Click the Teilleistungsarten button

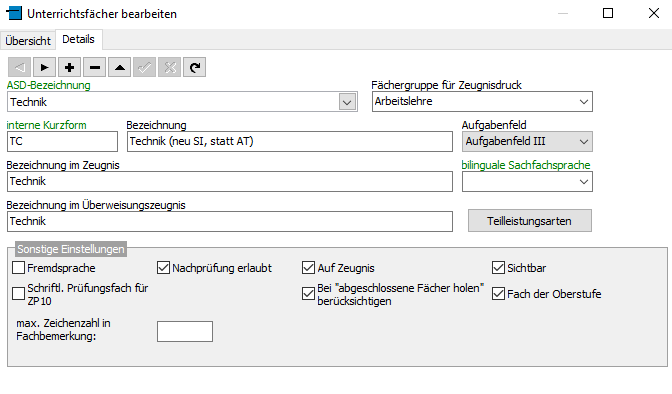tap(530, 221)
